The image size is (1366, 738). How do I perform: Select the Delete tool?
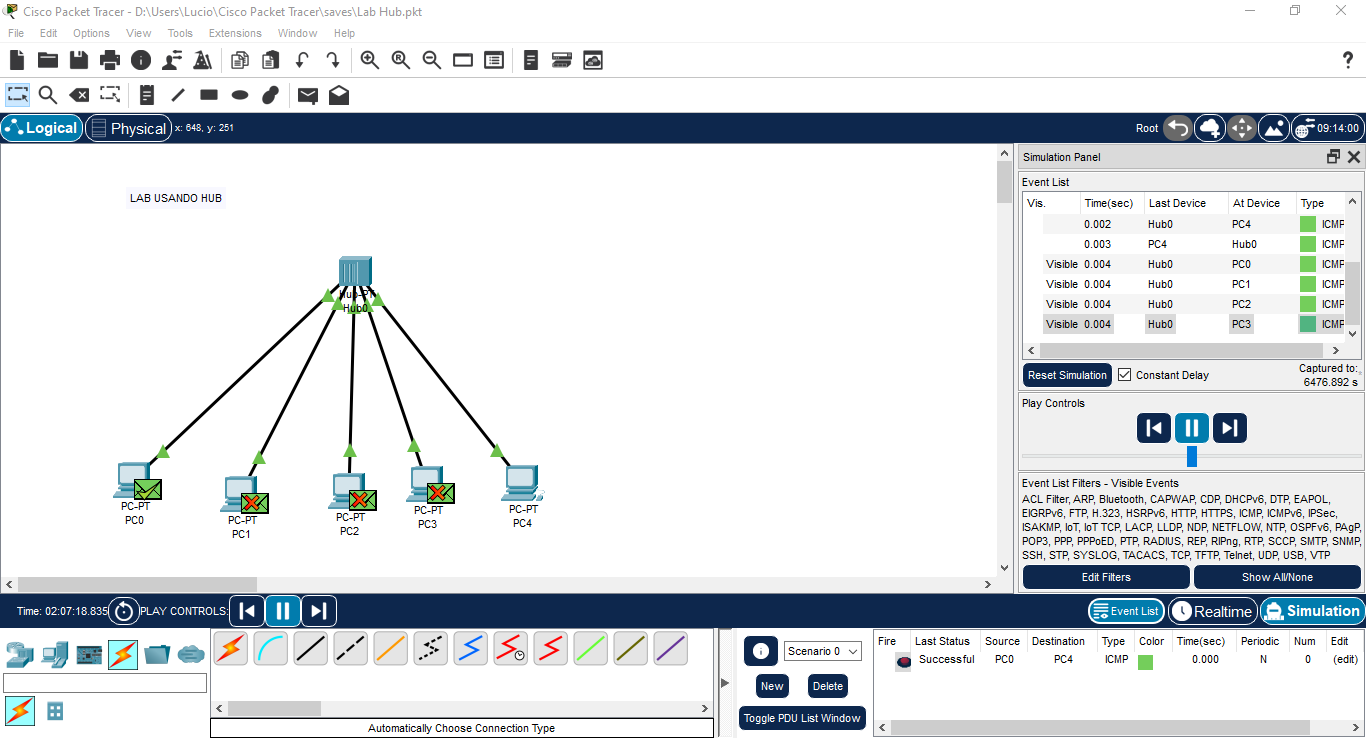coord(79,95)
